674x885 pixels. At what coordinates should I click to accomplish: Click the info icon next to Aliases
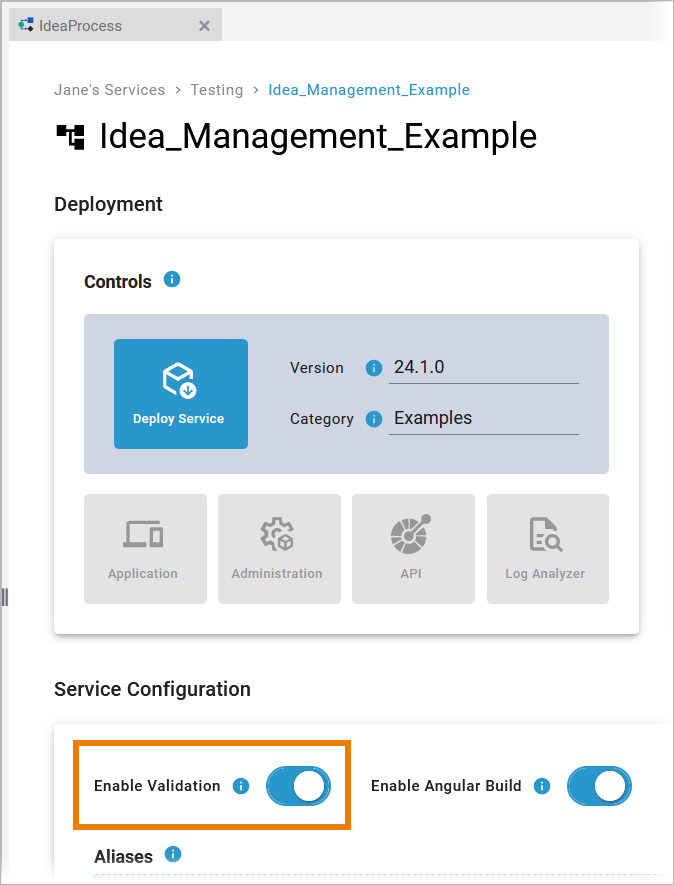click(x=173, y=854)
